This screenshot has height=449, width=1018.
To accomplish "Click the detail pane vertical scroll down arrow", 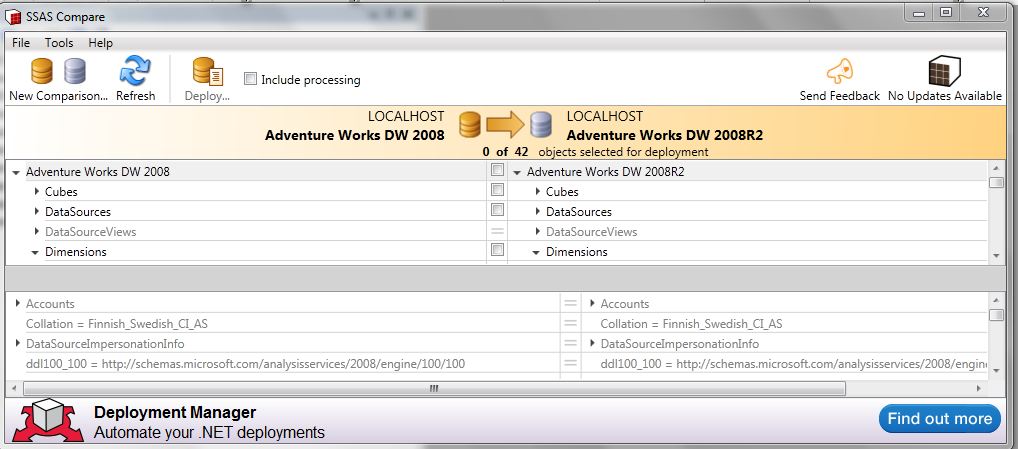I will coord(996,370).
